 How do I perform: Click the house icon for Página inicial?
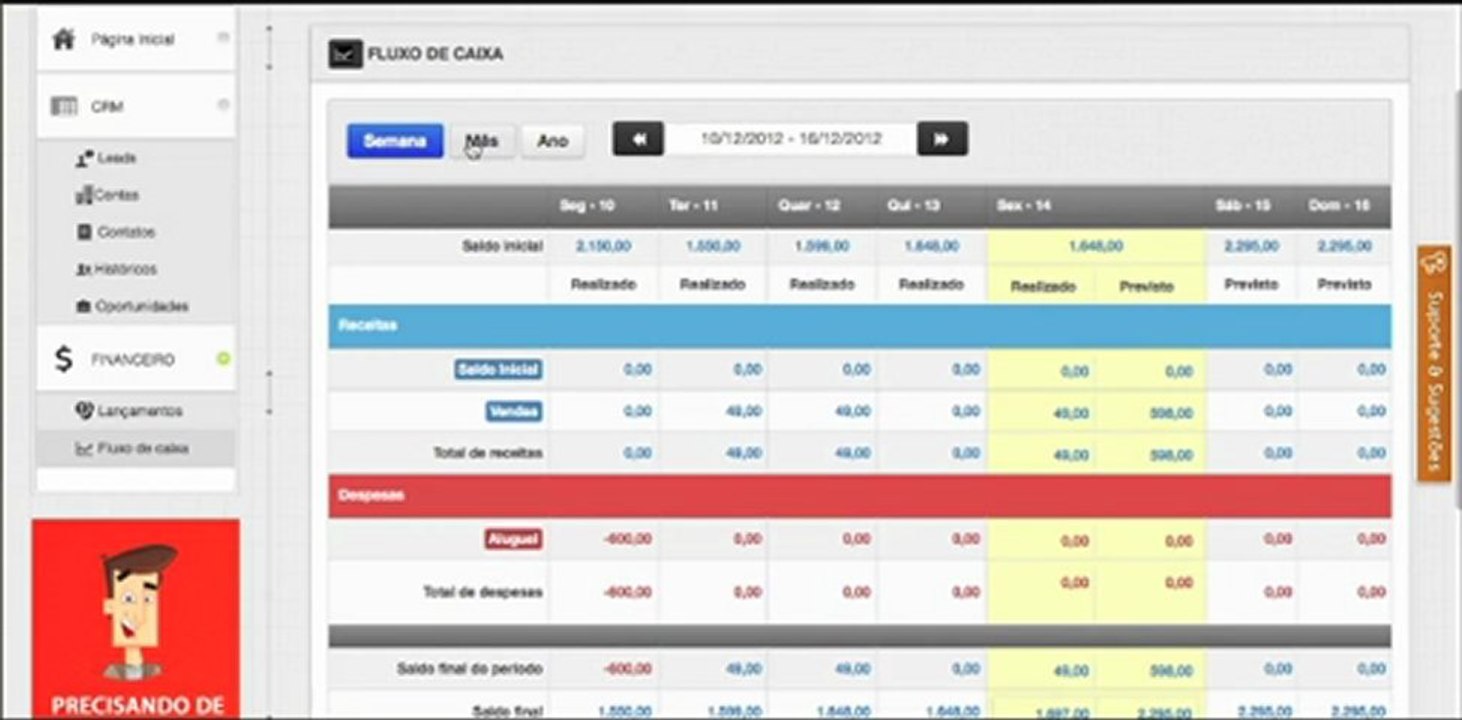(64, 39)
